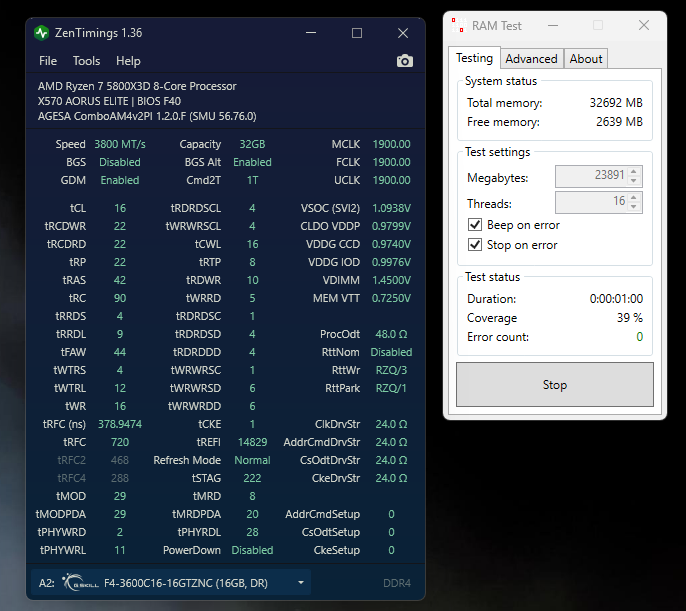Click the RttPark value RZQ/1
The height and width of the screenshot is (611, 686).
pyautogui.click(x=391, y=388)
